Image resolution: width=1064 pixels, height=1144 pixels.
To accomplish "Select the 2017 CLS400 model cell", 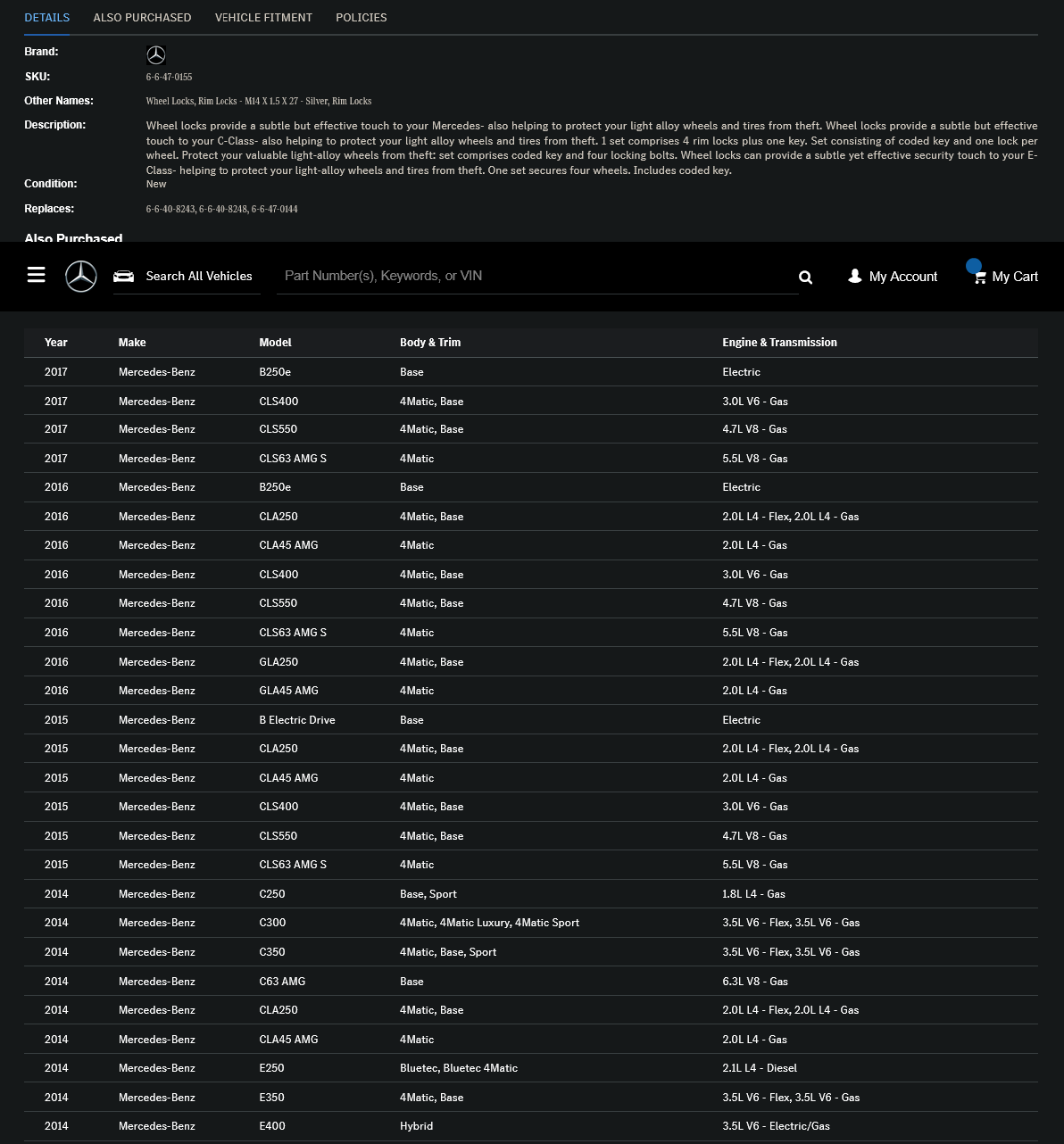I will pos(278,402).
